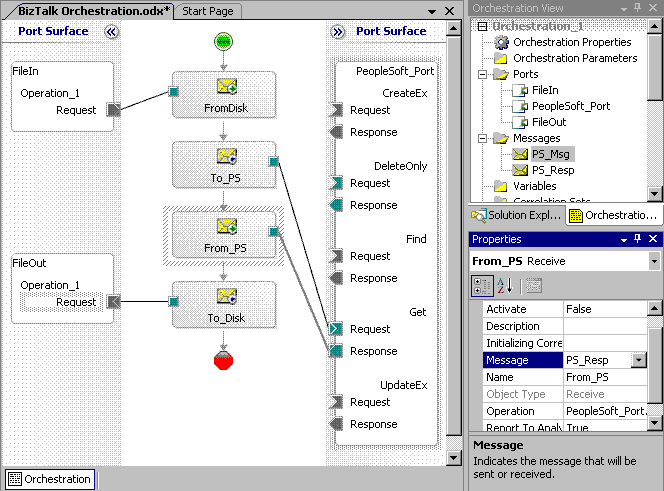Select the To_Disk send shape
This screenshot has height=491, width=664.
coord(224,305)
